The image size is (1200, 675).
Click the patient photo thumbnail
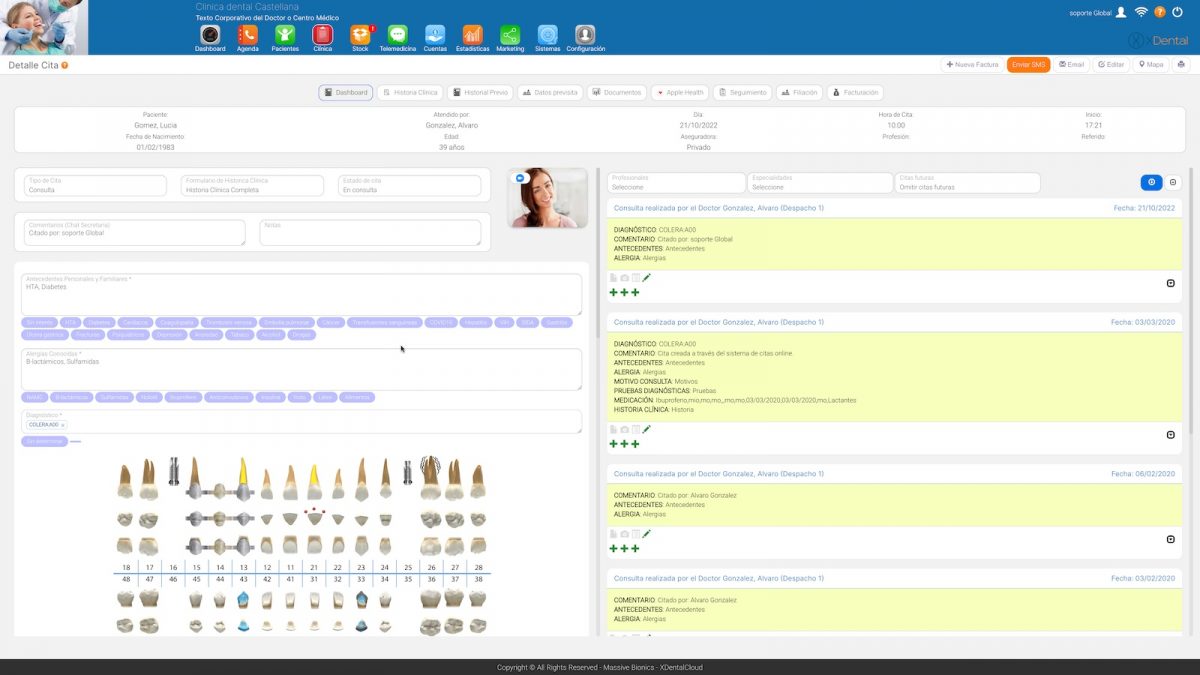click(548, 198)
